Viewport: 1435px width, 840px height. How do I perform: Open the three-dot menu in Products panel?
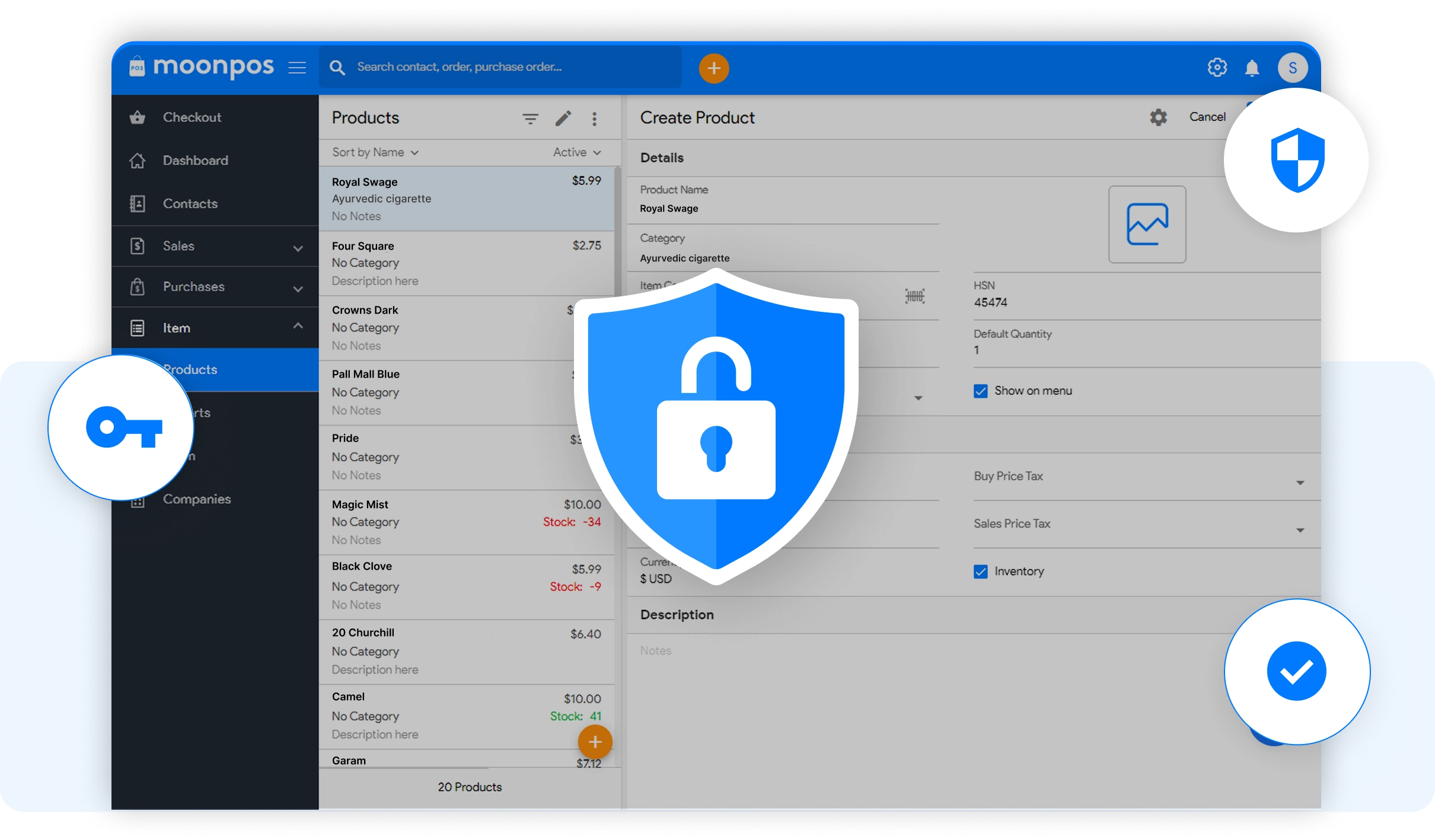pyautogui.click(x=594, y=119)
